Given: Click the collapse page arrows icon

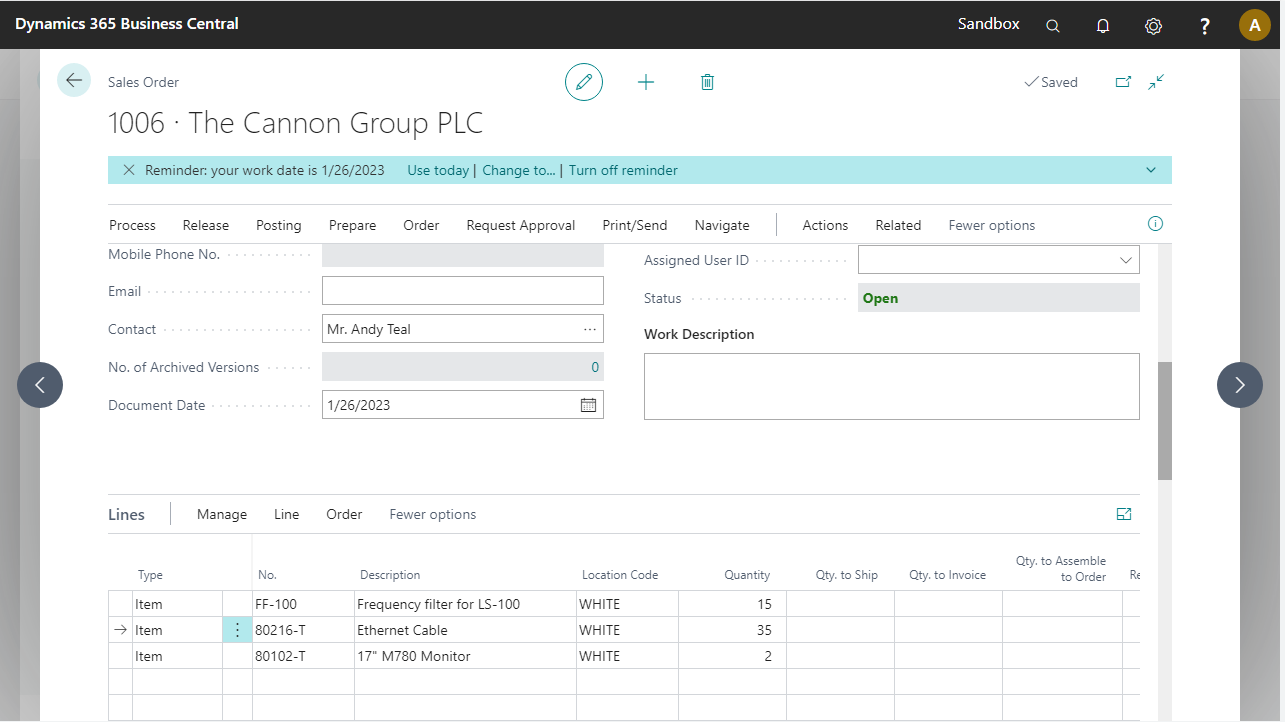Looking at the screenshot, I should click(x=1156, y=82).
